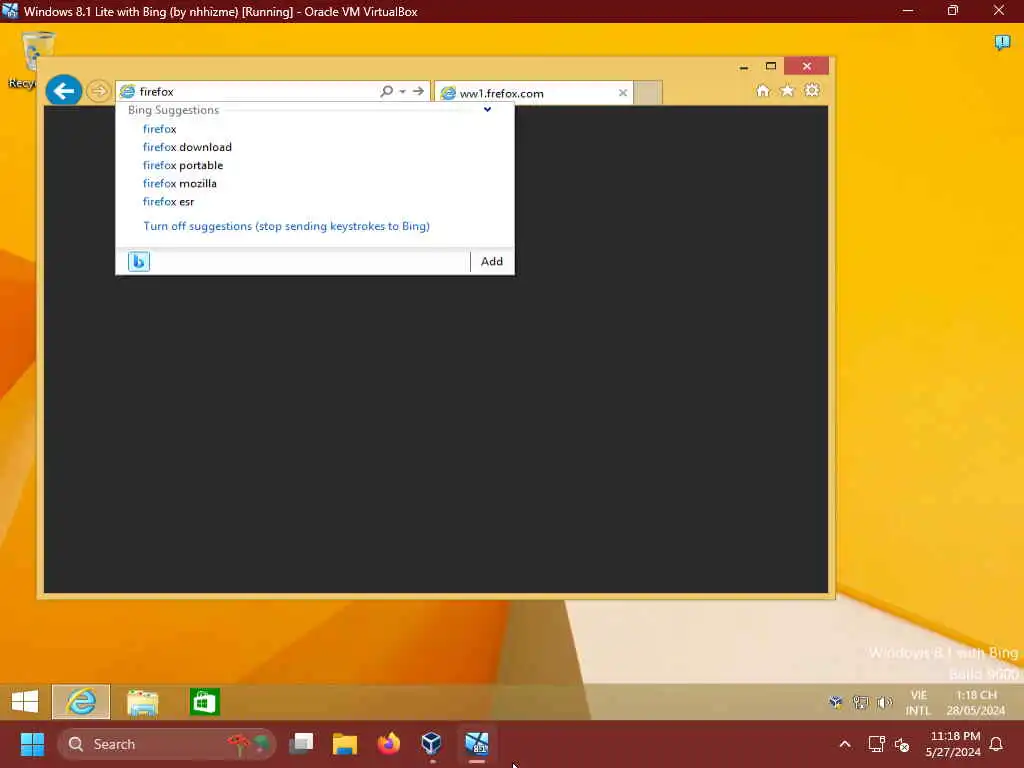Choose the 'firefox mozilla' suggestion

[180, 184]
